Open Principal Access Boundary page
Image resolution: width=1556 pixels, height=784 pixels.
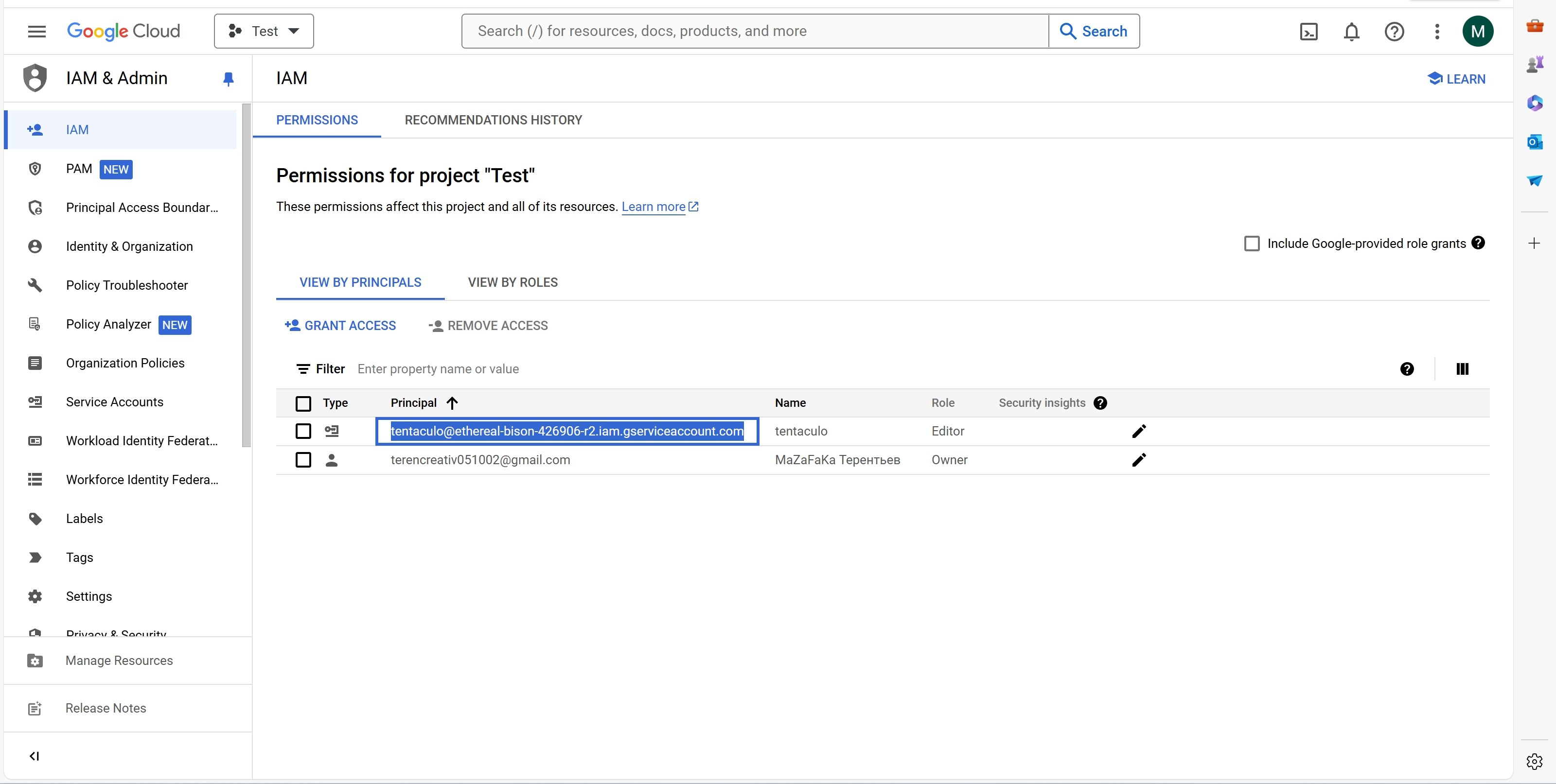(121, 208)
